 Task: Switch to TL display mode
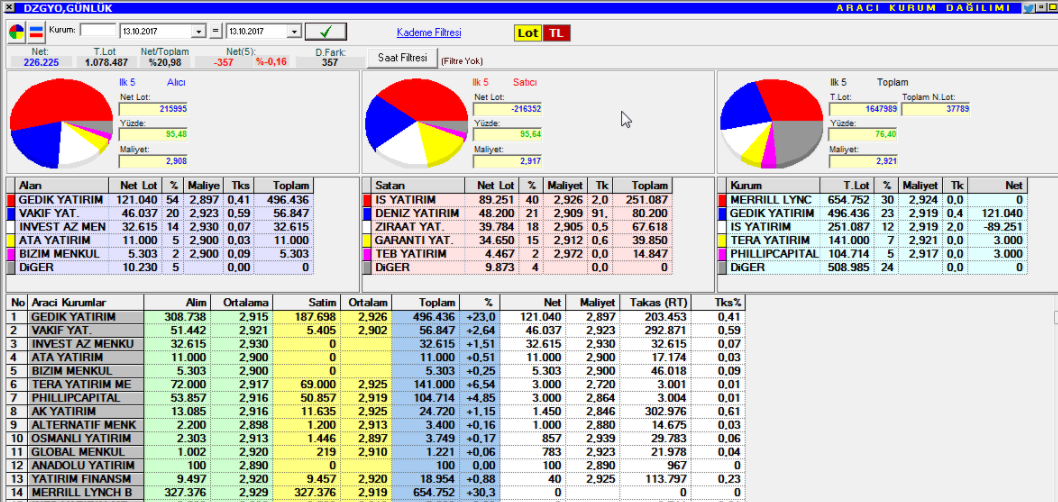click(557, 32)
